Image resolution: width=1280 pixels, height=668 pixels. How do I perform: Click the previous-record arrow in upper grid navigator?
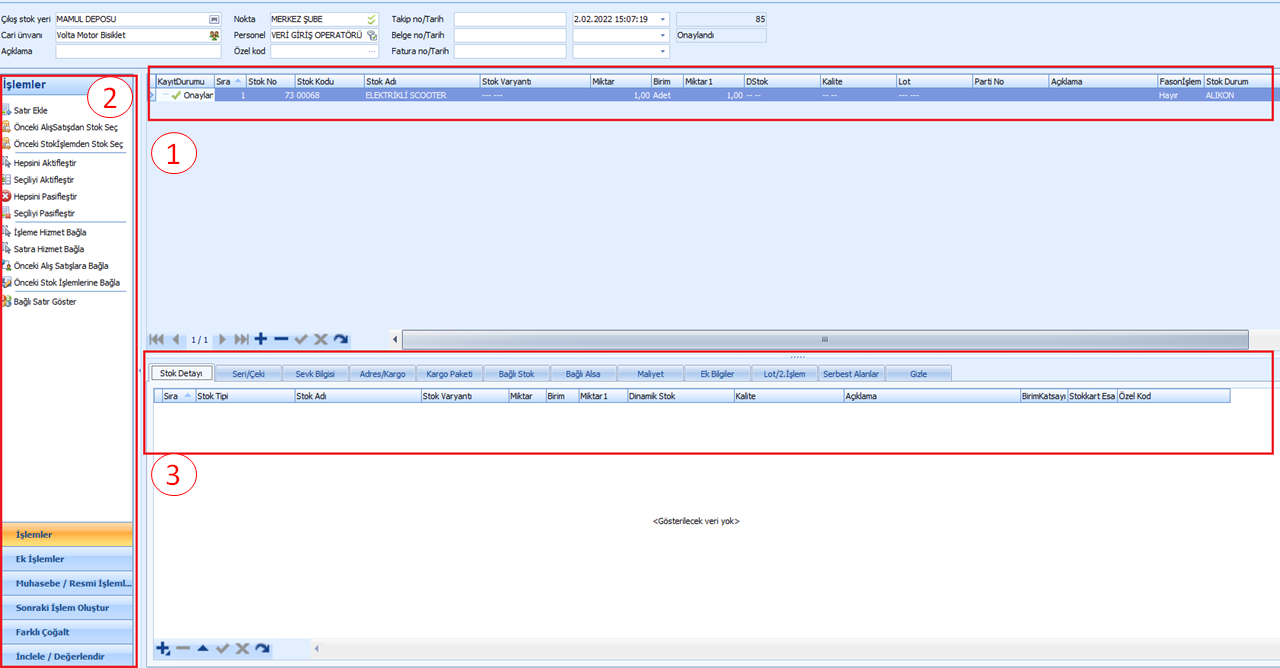[x=176, y=339]
